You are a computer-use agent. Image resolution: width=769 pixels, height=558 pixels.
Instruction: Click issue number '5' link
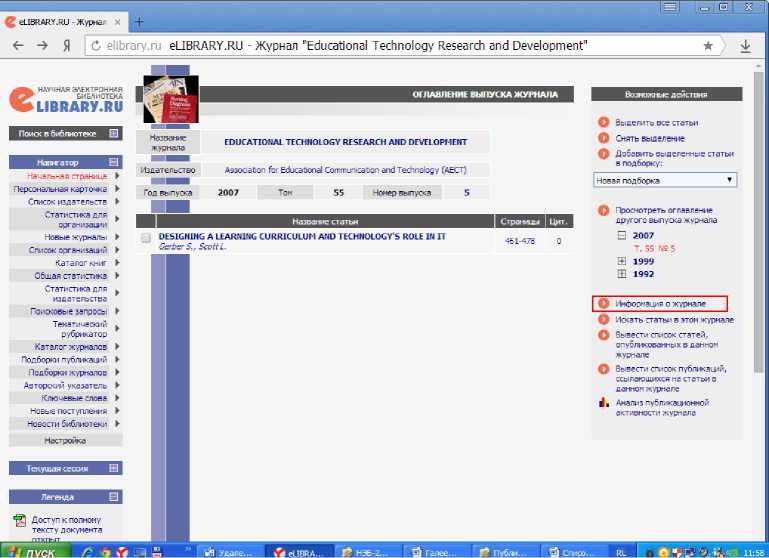[466, 193]
